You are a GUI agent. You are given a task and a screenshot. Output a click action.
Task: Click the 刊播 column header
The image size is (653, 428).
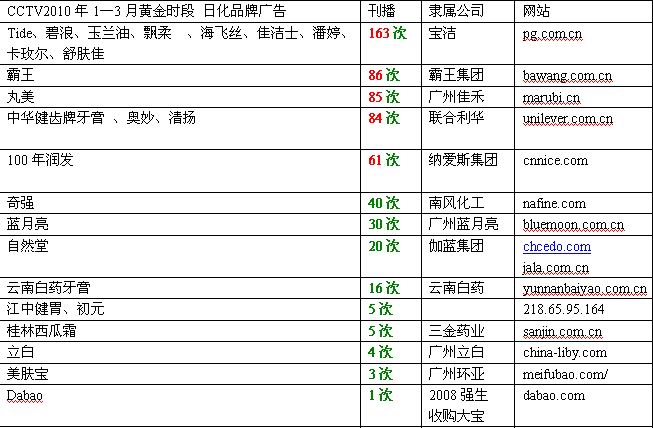[381, 11]
